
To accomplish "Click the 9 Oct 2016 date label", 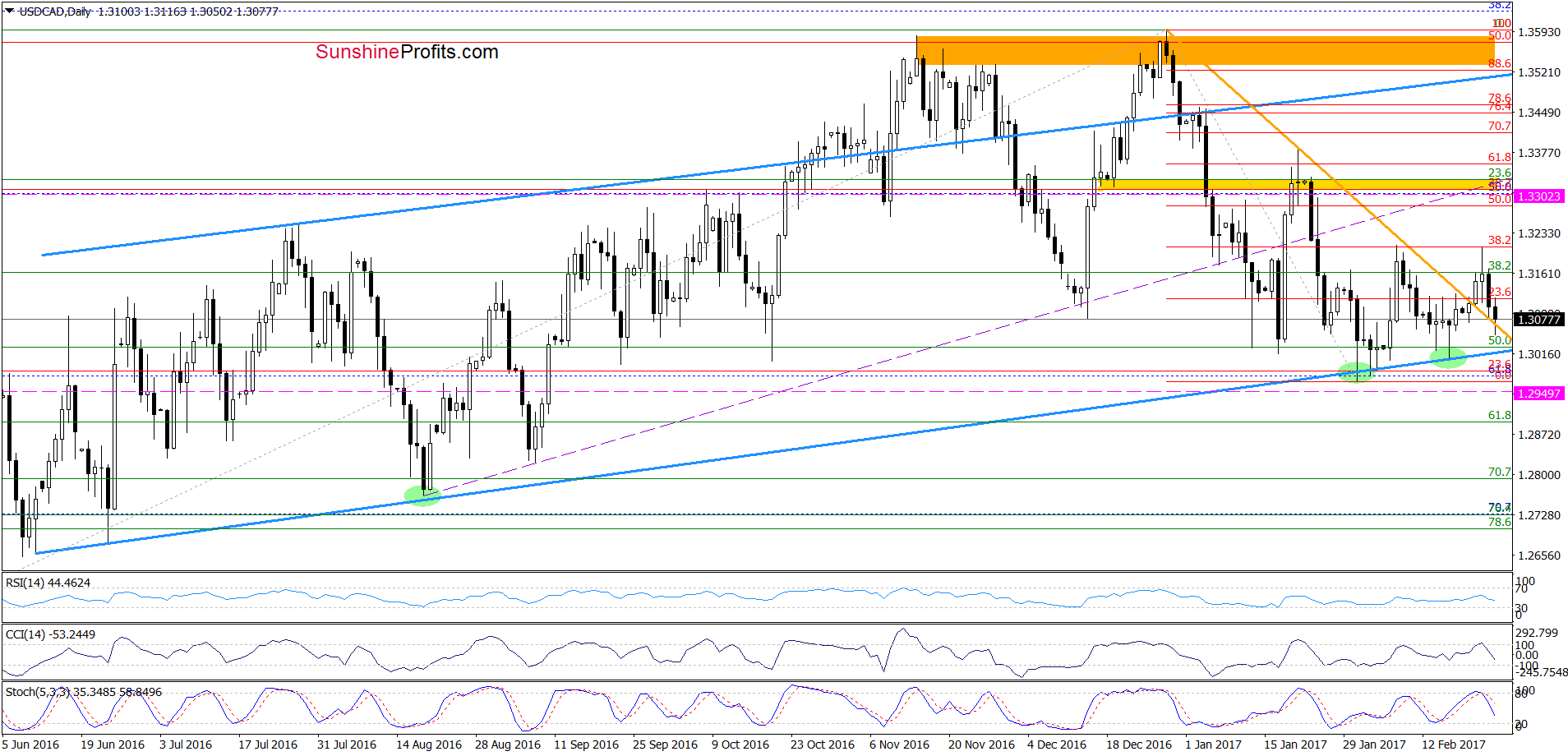I will [x=740, y=744].
